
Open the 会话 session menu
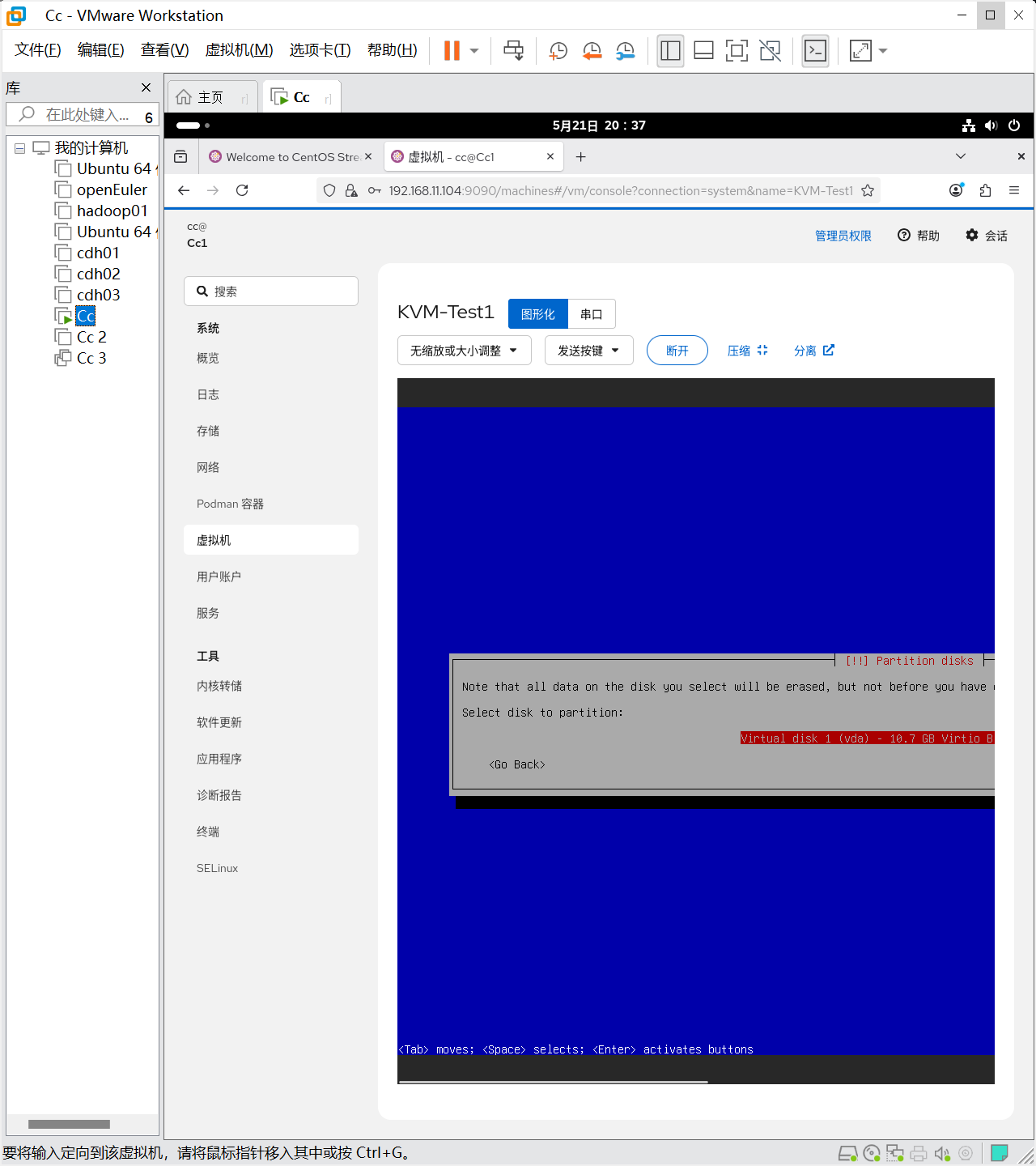(987, 236)
